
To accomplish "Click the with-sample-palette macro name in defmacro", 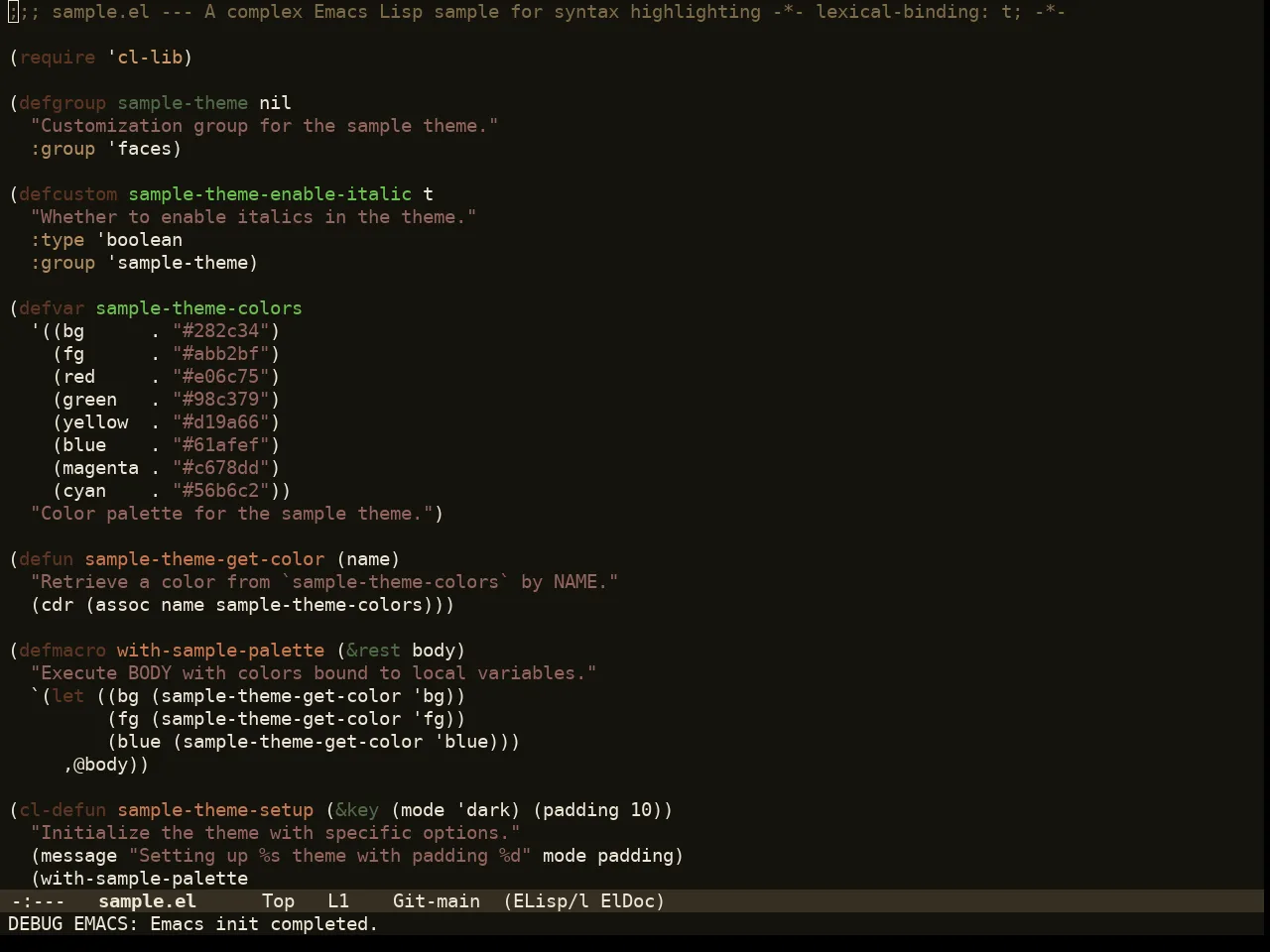I will click(221, 651).
